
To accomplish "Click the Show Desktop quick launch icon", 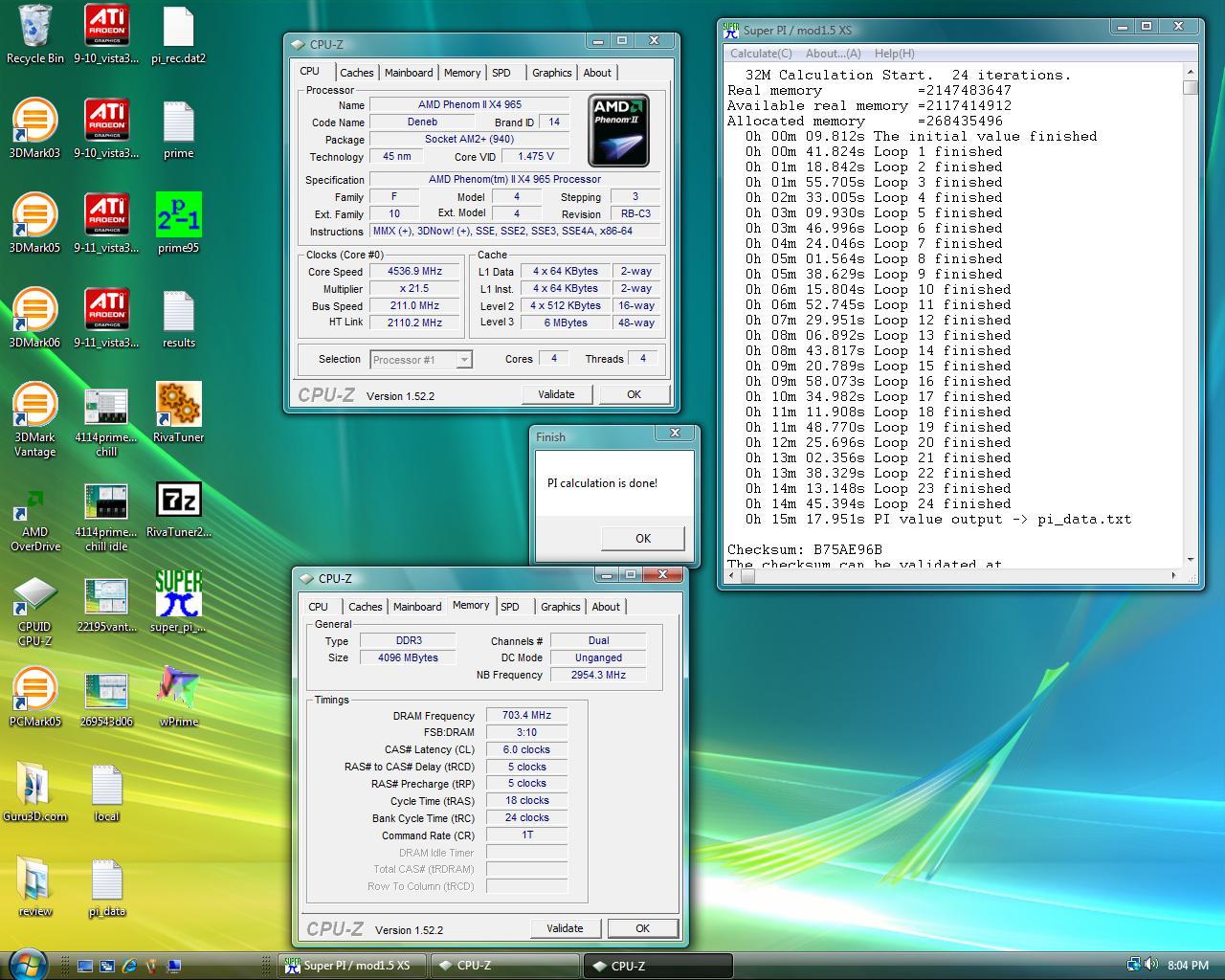I will coord(84,966).
